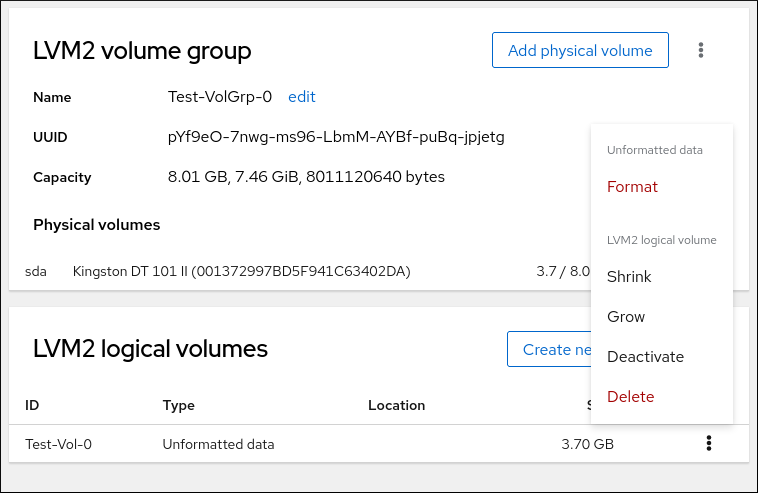
Task: Select Grow in the logical volume menu
Action: point(626,317)
